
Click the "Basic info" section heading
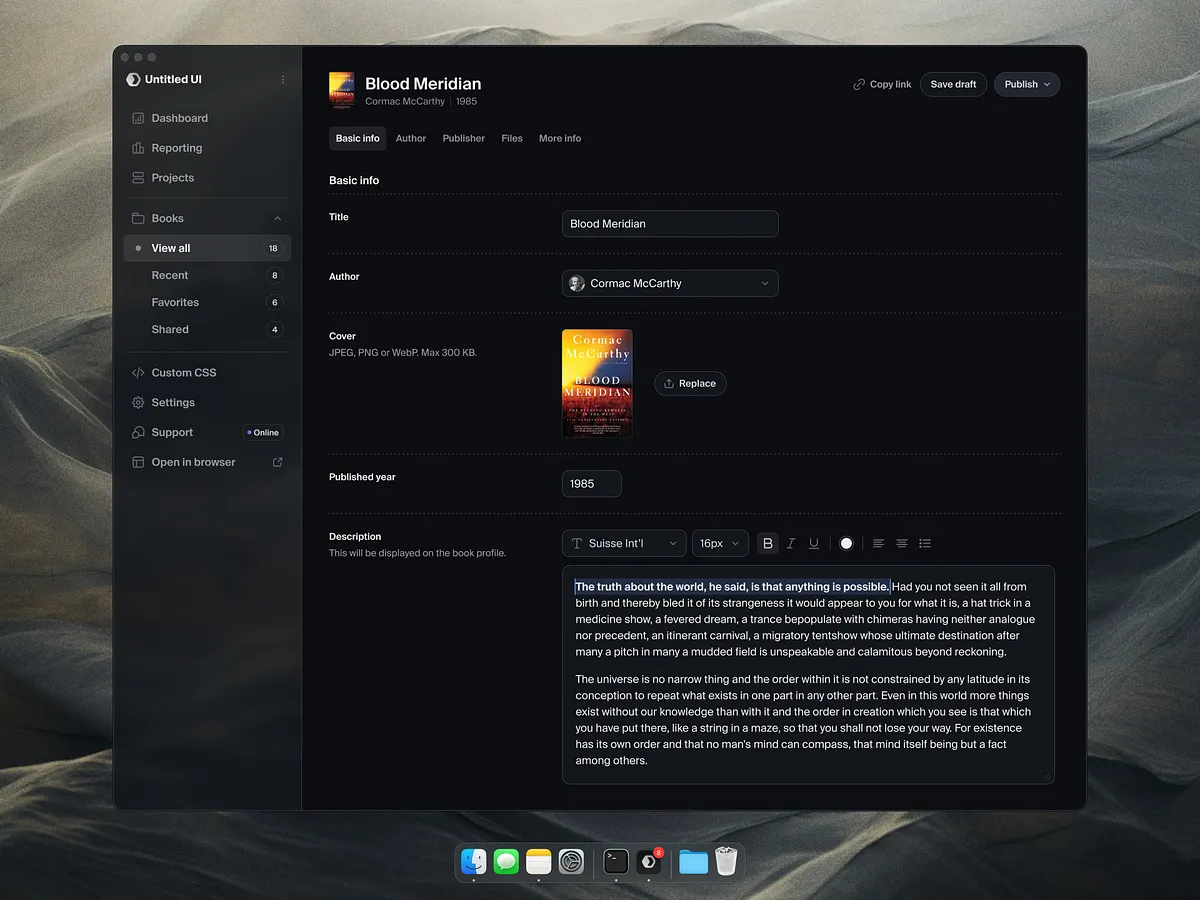click(354, 181)
